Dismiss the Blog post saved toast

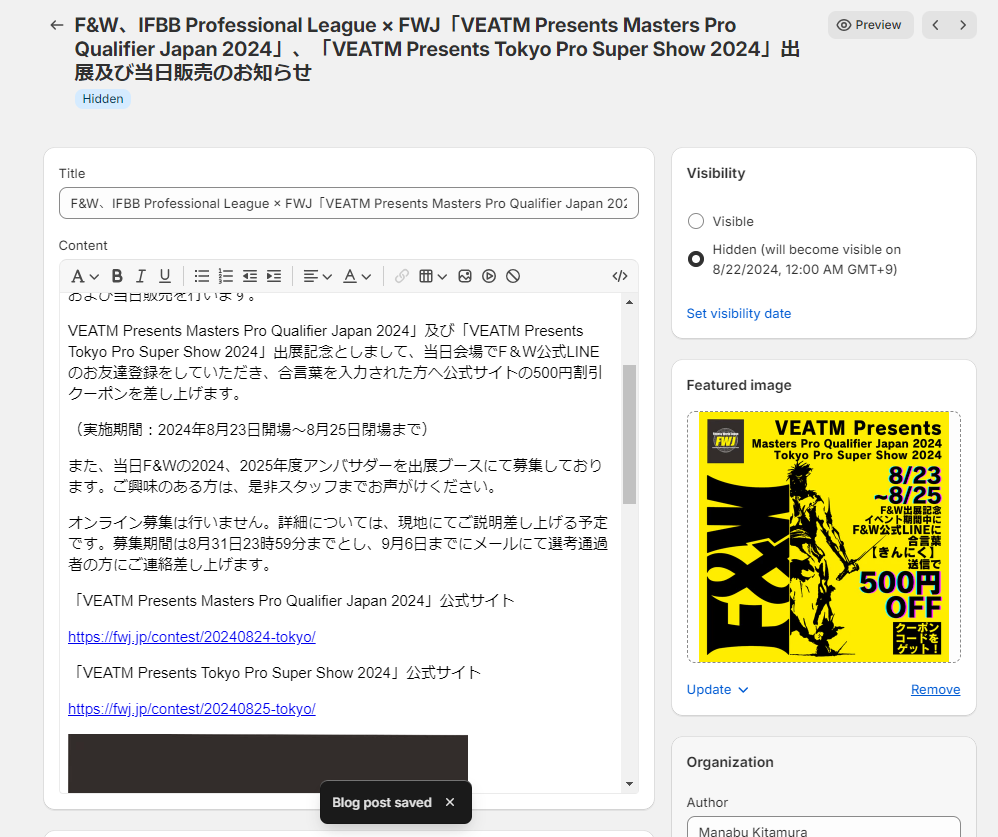pyautogui.click(x=450, y=802)
